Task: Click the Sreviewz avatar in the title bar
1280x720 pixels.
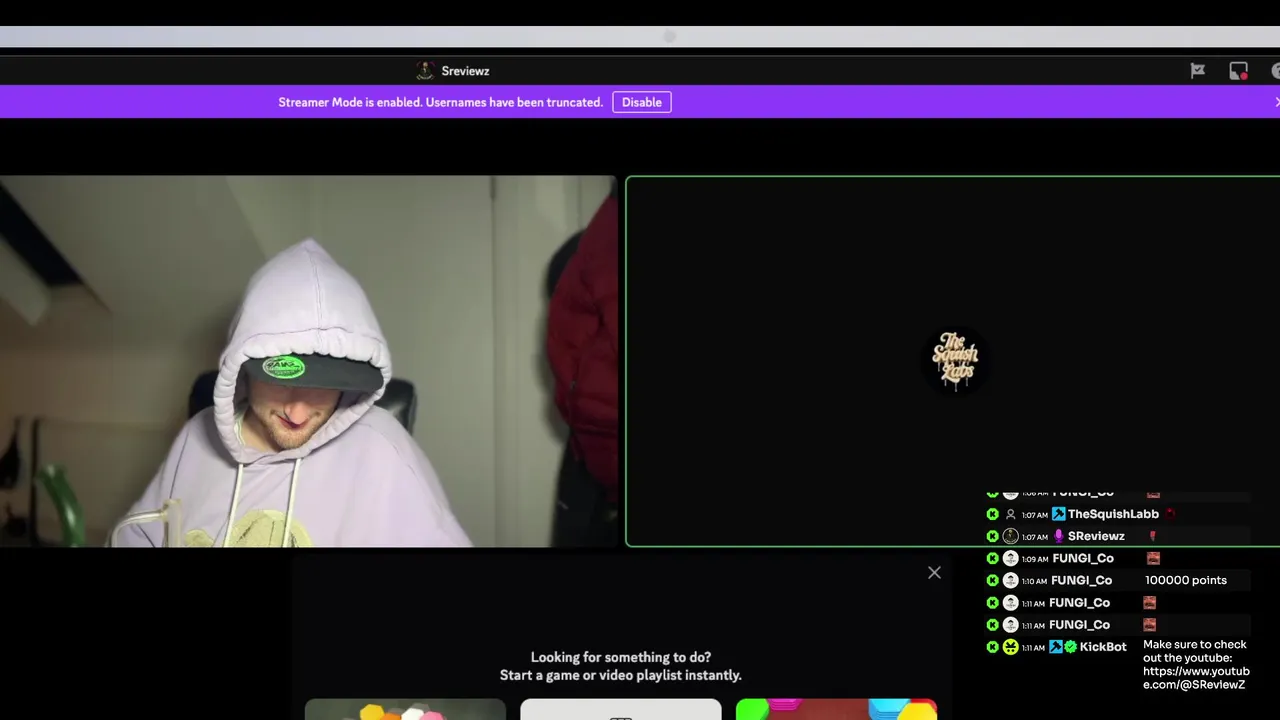Action: click(x=425, y=71)
